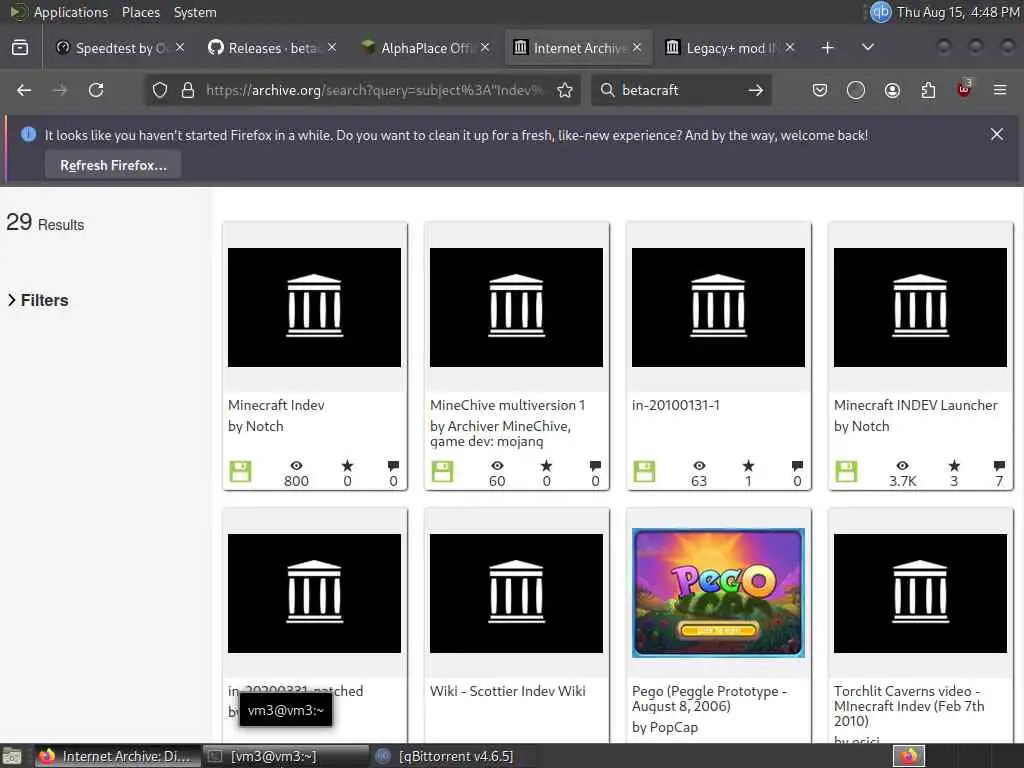Close the Legacy+ mod tab

tap(790, 48)
